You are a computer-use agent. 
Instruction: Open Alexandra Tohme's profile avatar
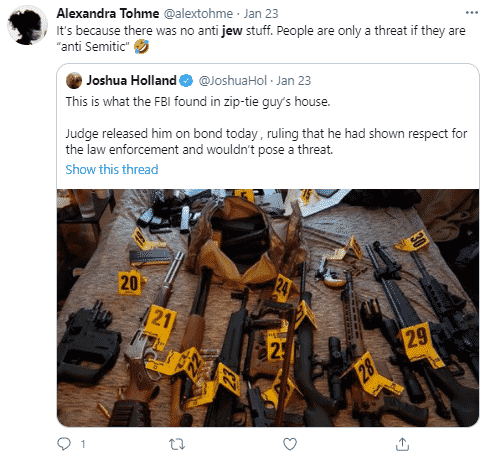click(x=27, y=25)
